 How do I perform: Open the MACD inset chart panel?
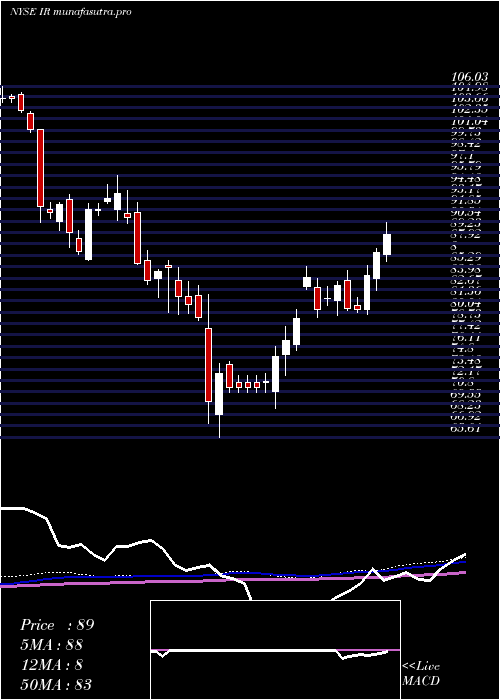[275, 650]
